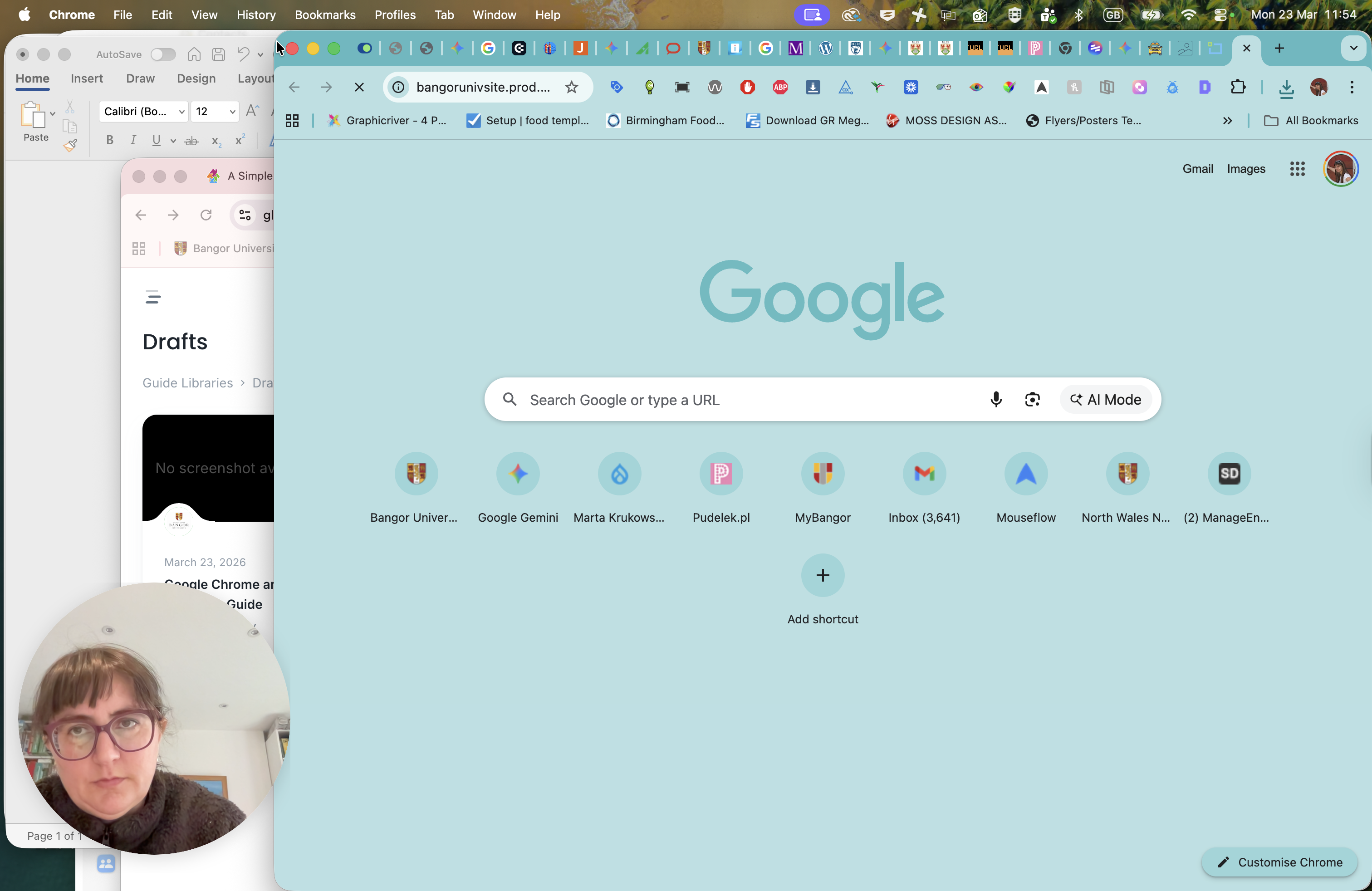The image size is (1372, 891).
Task: Open the Gmail link
Action: [x=1197, y=169]
